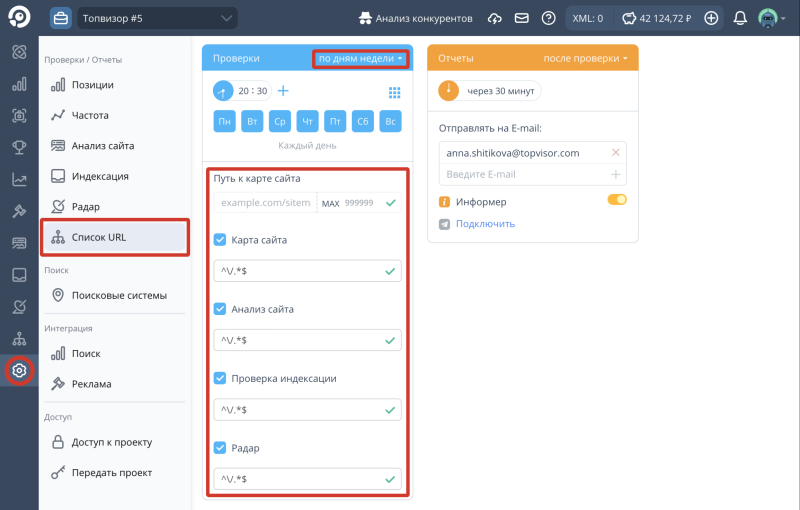Add a check time with plus icon
Image resolution: width=800 pixels, height=510 pixels.
tap(283, 91)
